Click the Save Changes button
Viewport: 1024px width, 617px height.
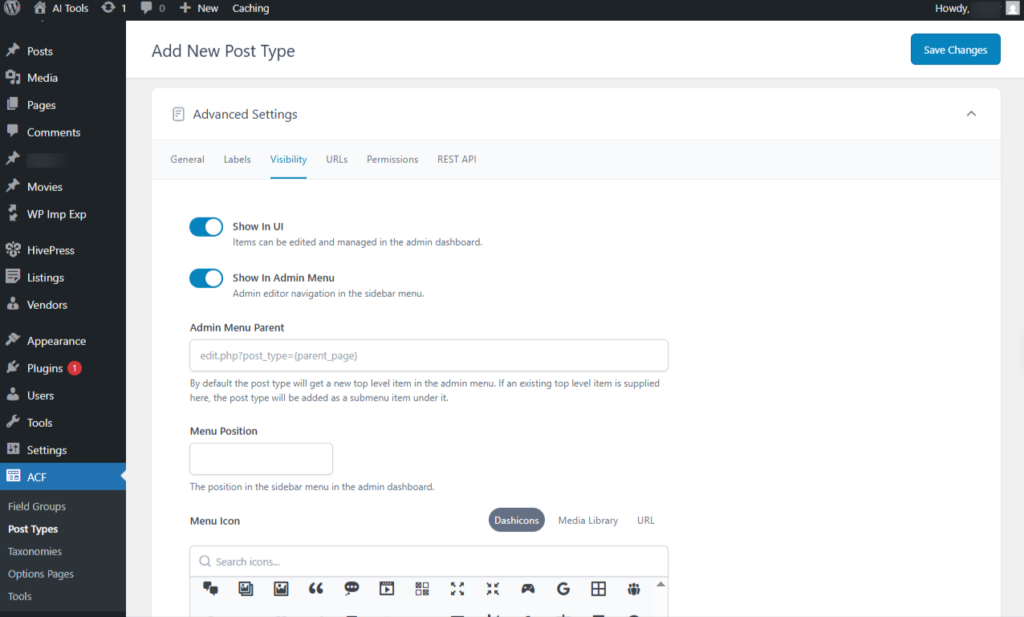point(955,50)
